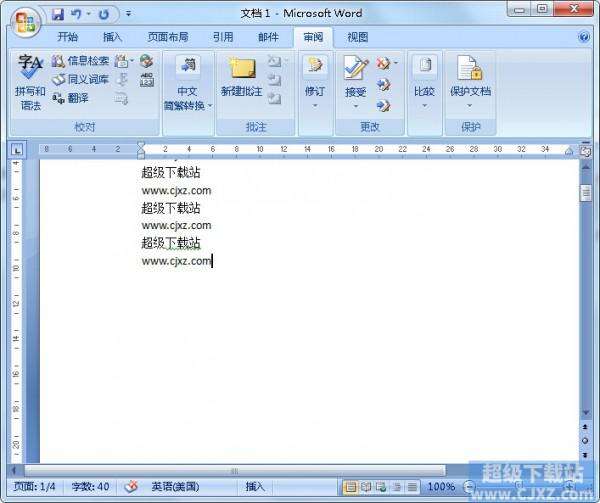This screenshot has height=503, width=600.
Task: Switch to the 开始 tab
Action: [x=67, y=37]
